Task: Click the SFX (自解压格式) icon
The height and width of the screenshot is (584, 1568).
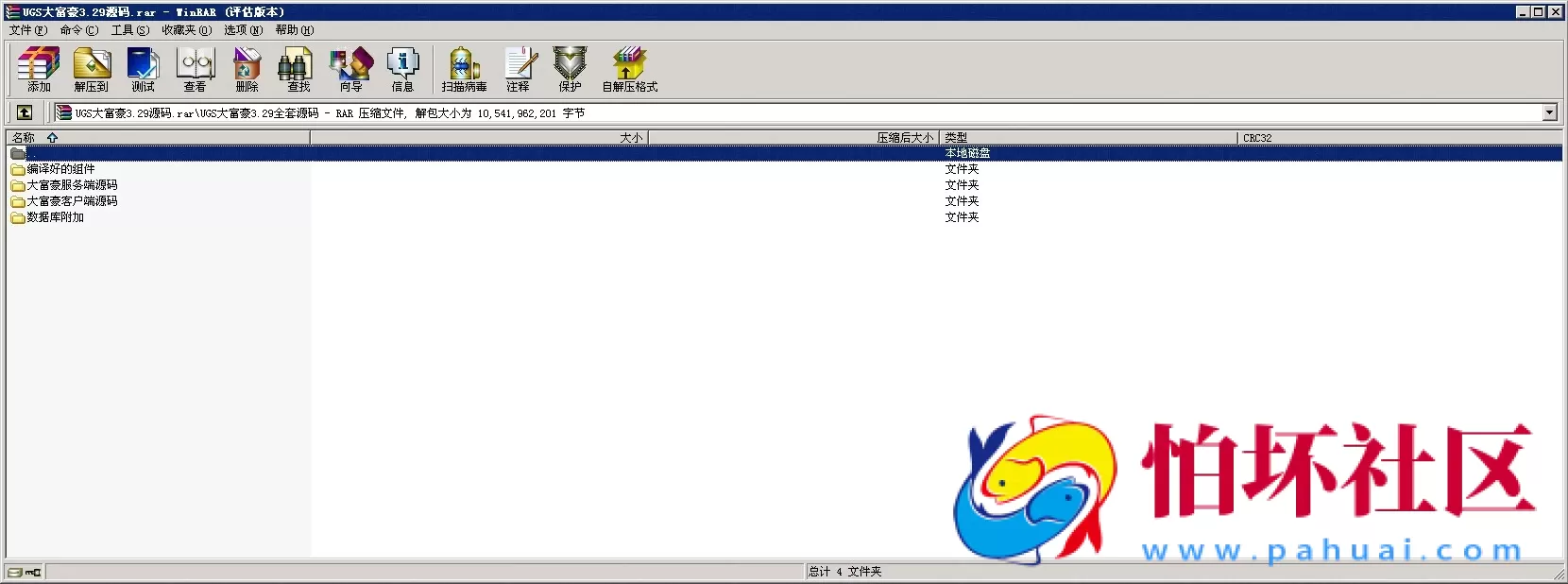Action: [630, 70]
